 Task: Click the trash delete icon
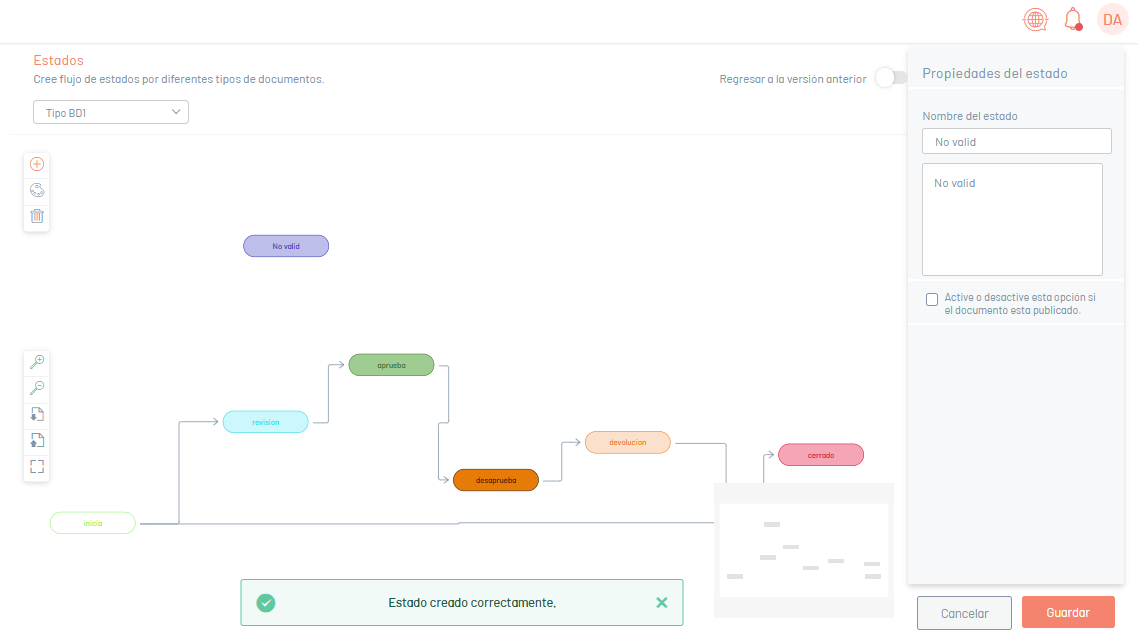point(37,216)
